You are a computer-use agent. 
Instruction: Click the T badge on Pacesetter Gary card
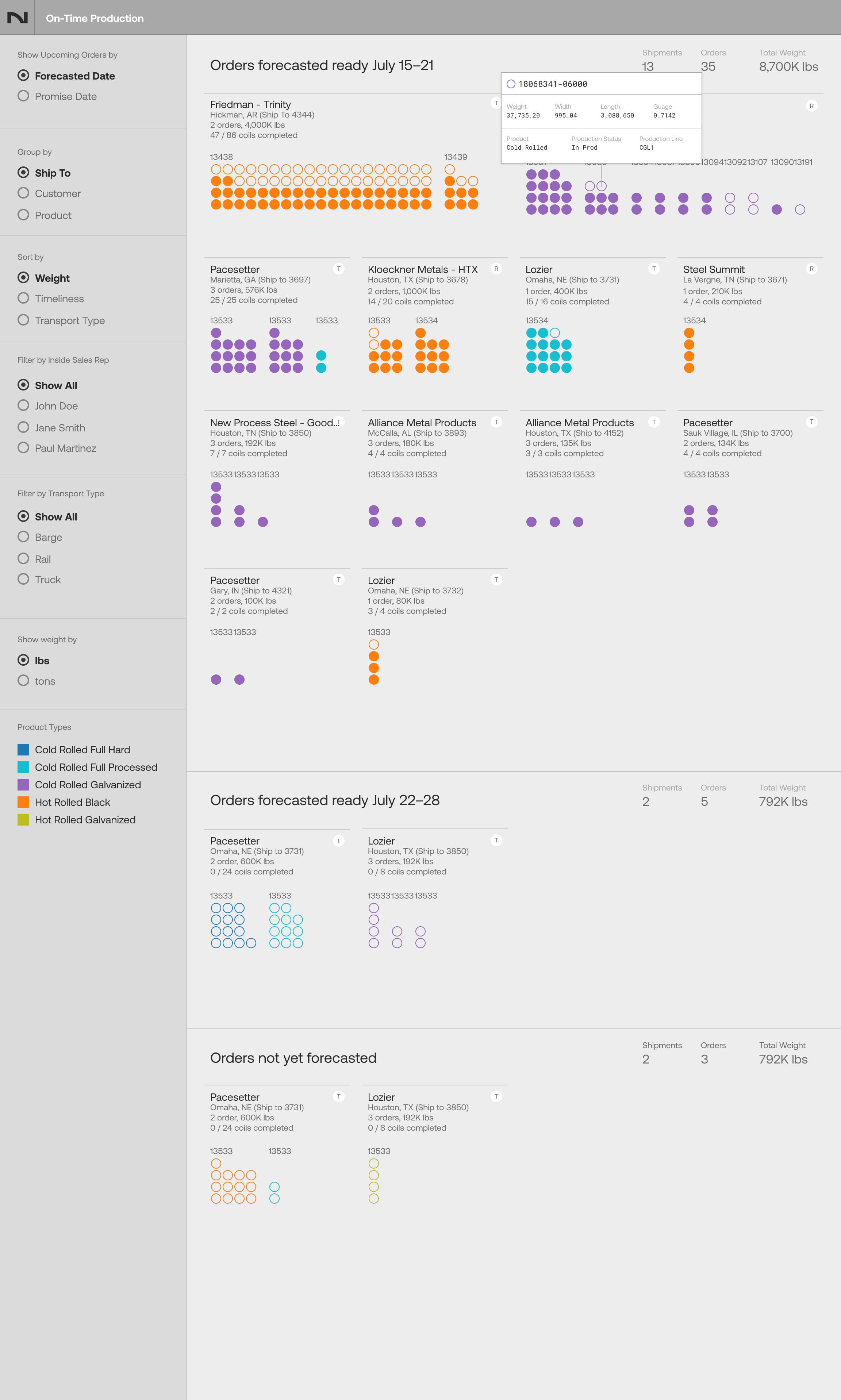pyautogui.click(x=338, y=579)
